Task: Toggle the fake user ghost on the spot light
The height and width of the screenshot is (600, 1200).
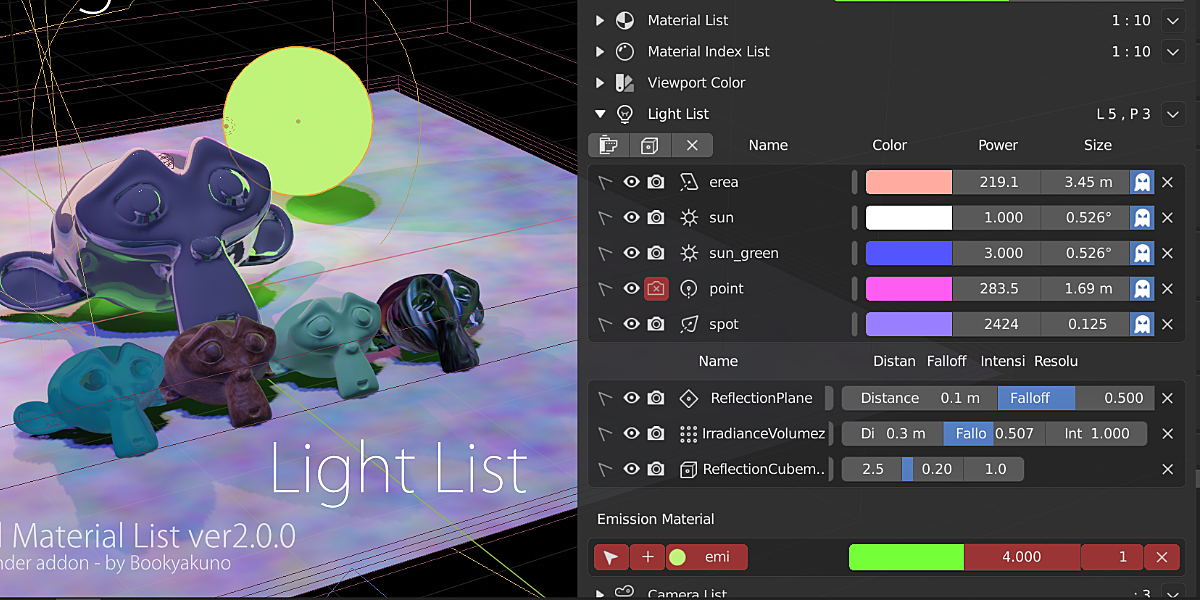Action: click(1141, 323)
